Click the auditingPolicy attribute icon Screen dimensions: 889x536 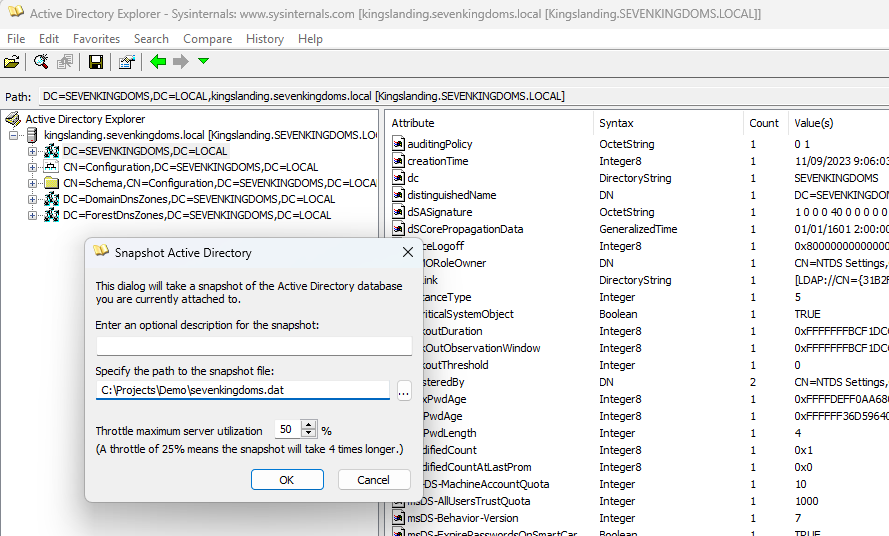click(399, 144)
